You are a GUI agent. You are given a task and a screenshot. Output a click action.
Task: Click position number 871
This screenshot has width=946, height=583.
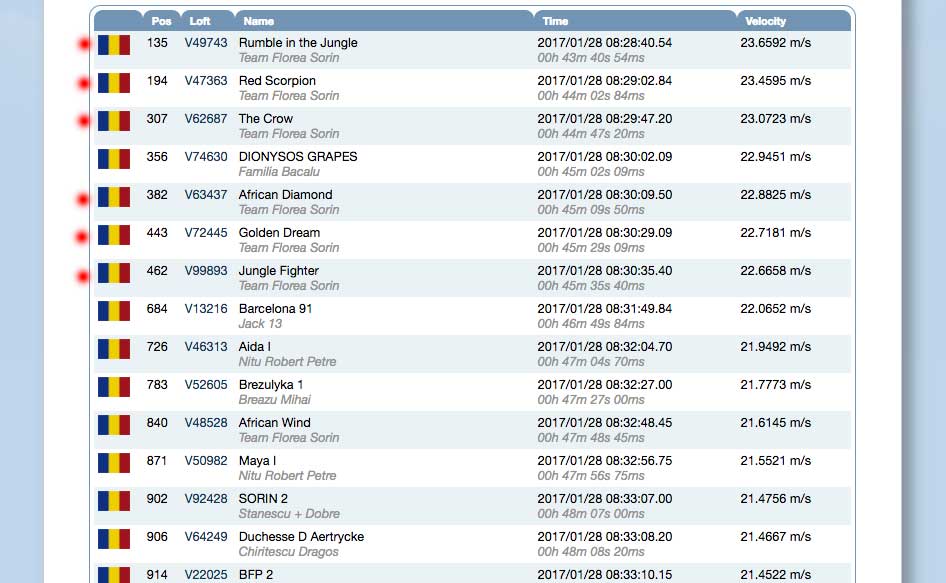(x=157, y=461)
